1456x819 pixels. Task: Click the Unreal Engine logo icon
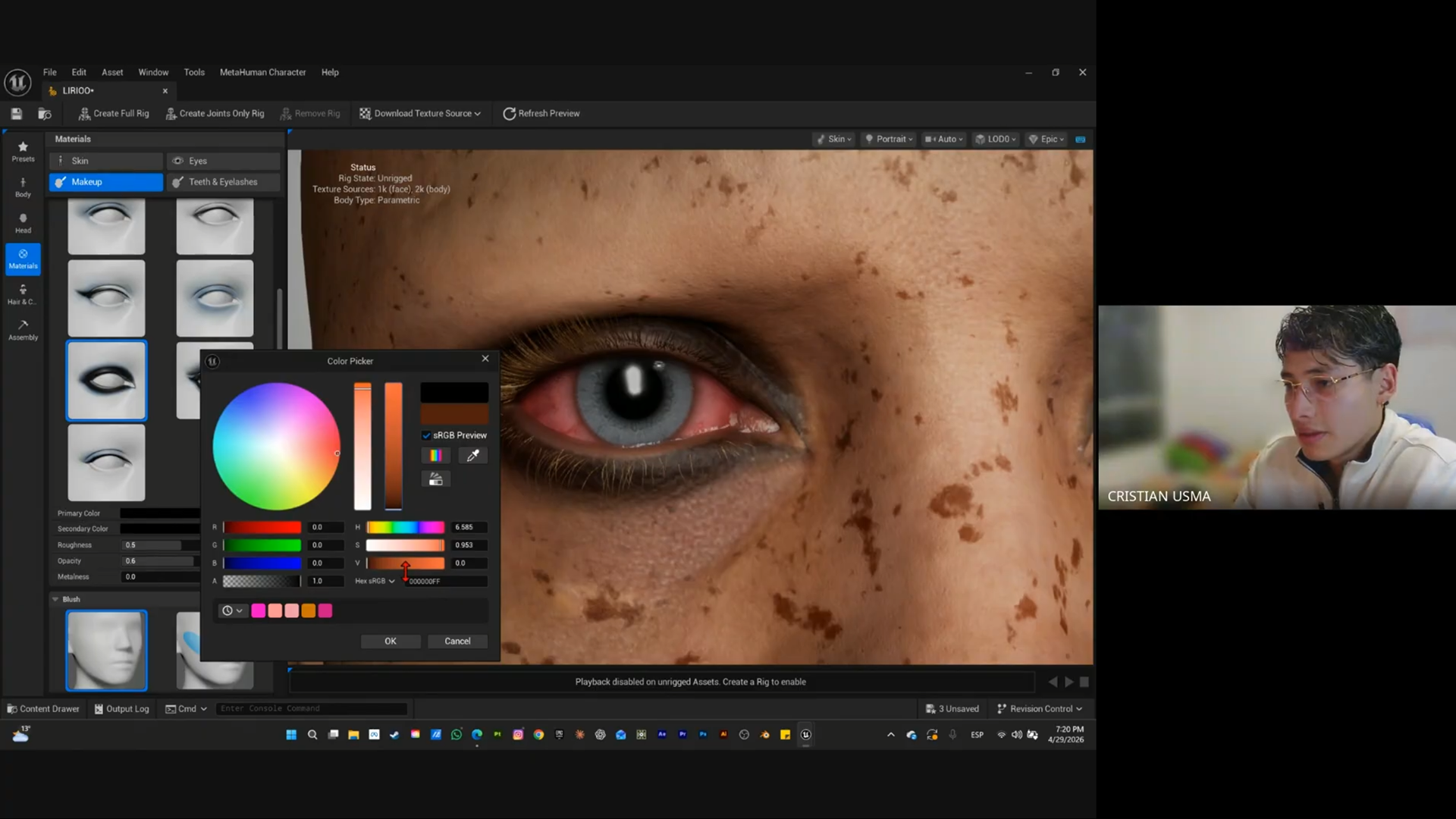(17, 82)
